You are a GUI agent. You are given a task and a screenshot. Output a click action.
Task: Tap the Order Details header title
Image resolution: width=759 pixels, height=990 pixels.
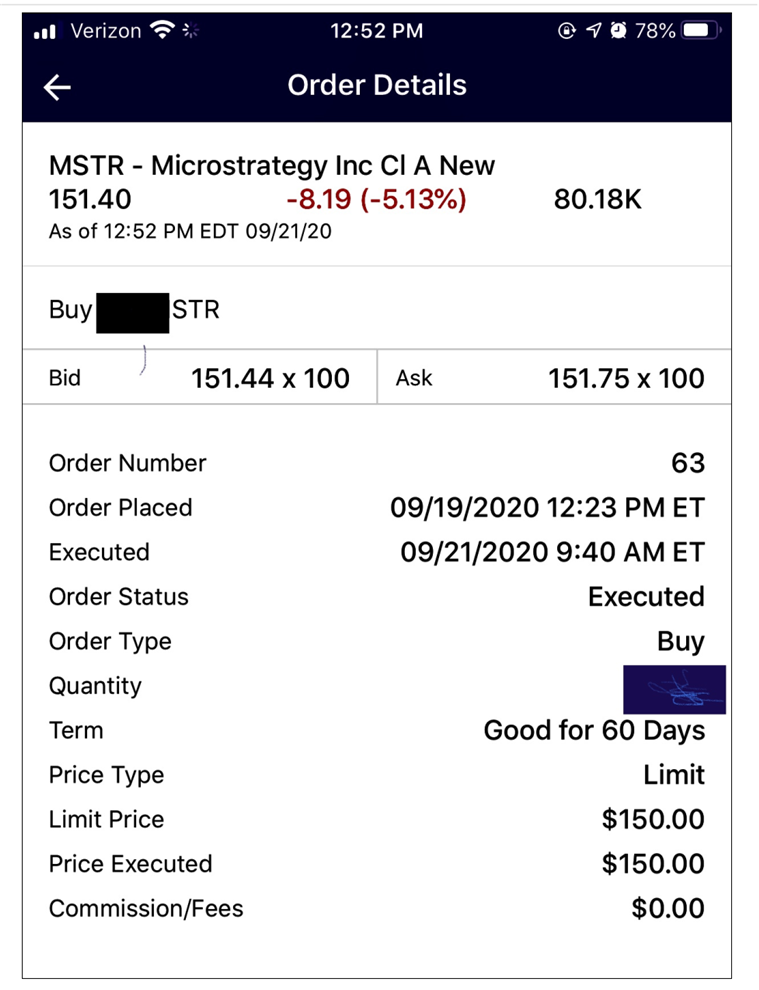[377, 85]
